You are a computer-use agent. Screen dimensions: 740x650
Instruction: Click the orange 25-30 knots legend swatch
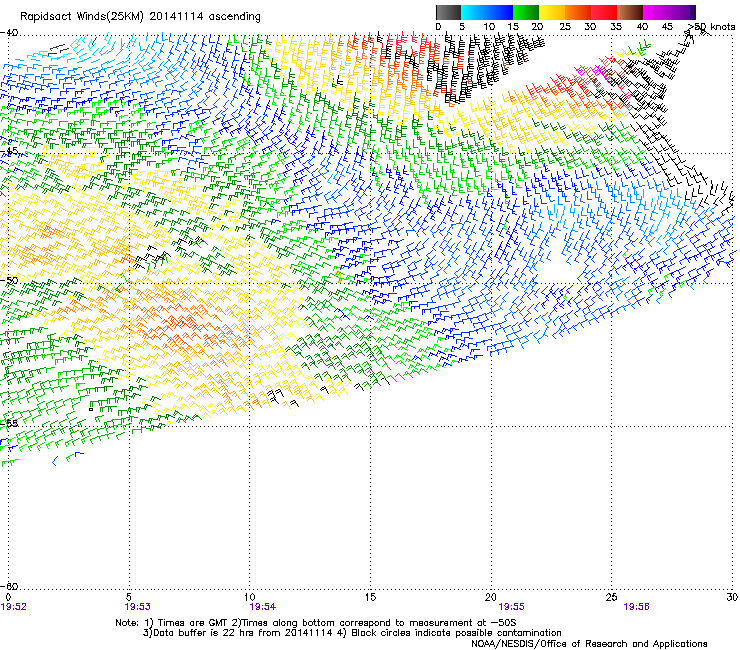point(578,12)
